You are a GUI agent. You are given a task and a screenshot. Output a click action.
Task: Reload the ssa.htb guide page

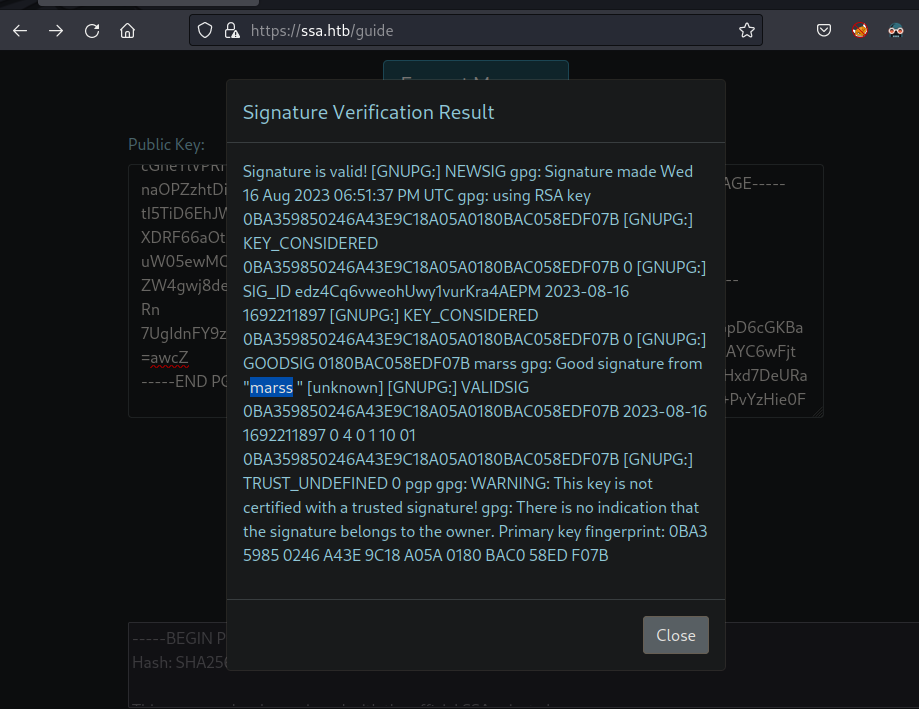click(x=92, y=31)
